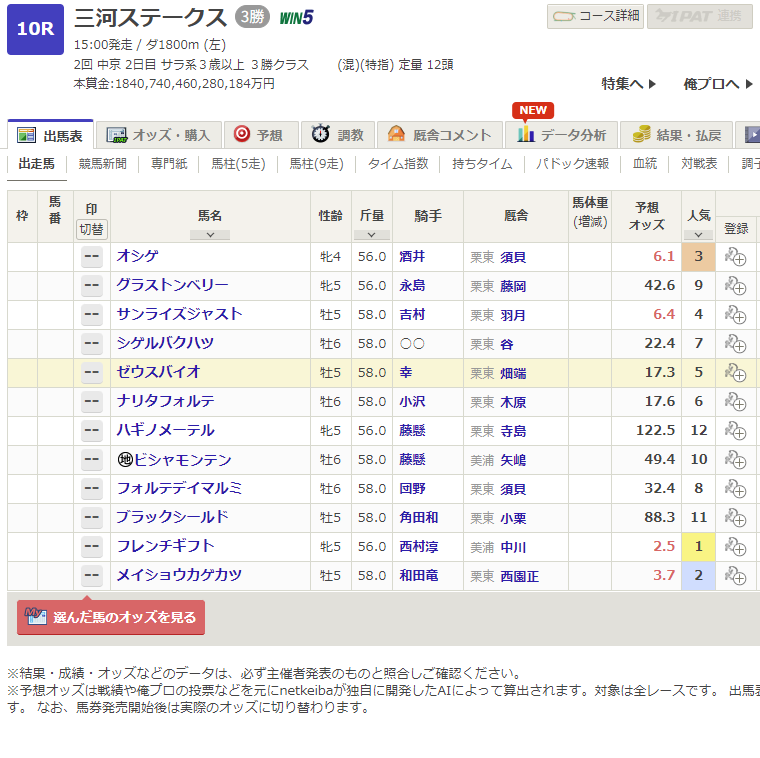Screen dimensions: 760x758
Task: Click 選んだ馬のオッズを見る button
Action: (x=111, y=618)
